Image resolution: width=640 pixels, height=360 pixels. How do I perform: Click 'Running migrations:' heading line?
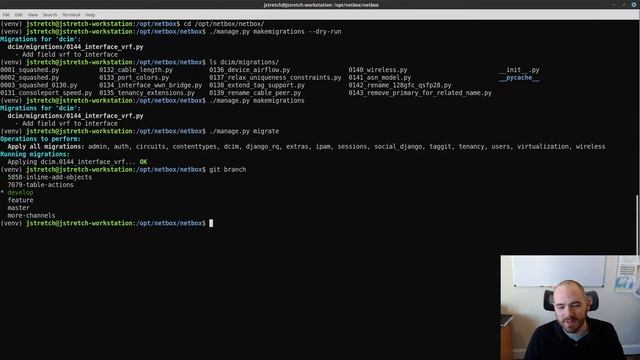click(x=35, y=154)
